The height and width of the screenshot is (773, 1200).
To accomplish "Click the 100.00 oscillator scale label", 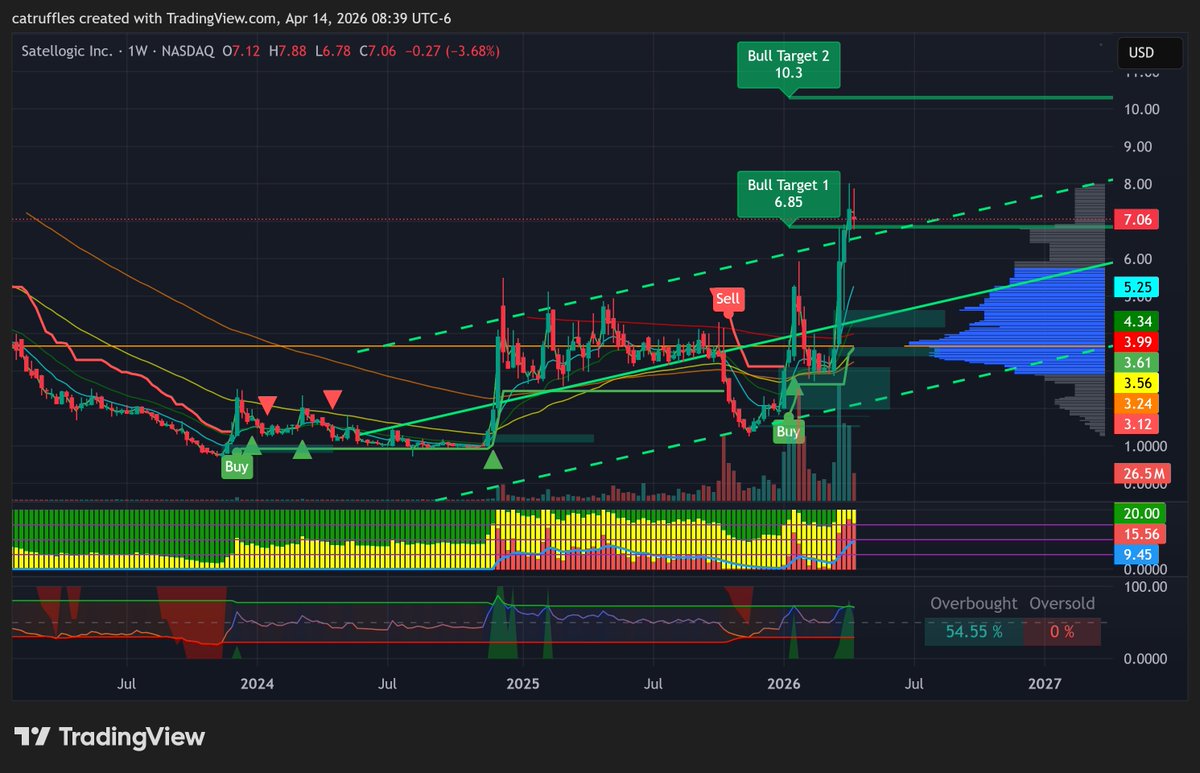I will coord(1145,586).
